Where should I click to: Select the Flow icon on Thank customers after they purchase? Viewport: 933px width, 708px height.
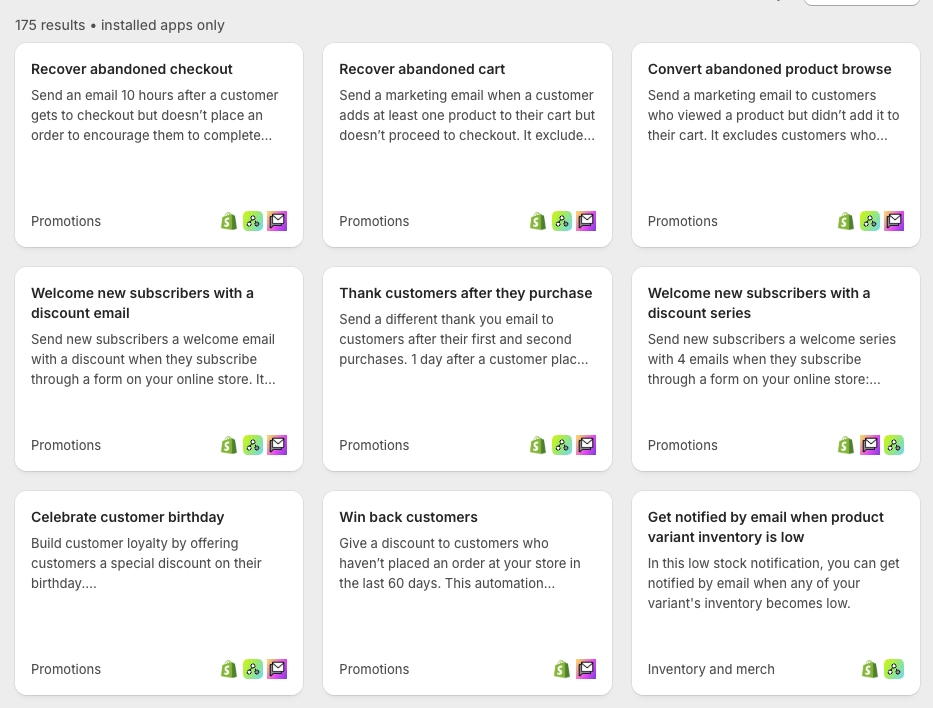(562, 445)
